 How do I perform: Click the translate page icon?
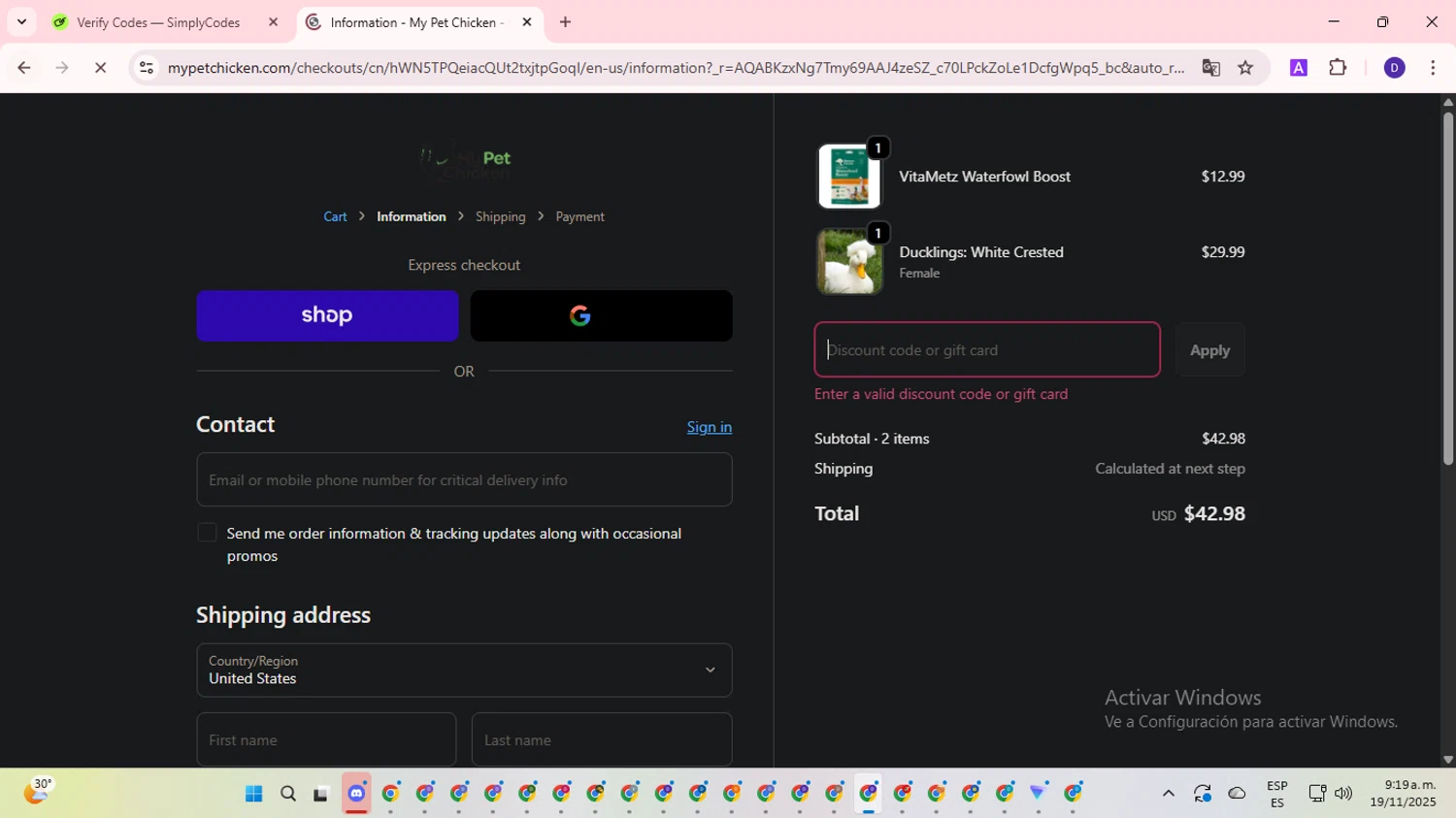point(1210,68)
